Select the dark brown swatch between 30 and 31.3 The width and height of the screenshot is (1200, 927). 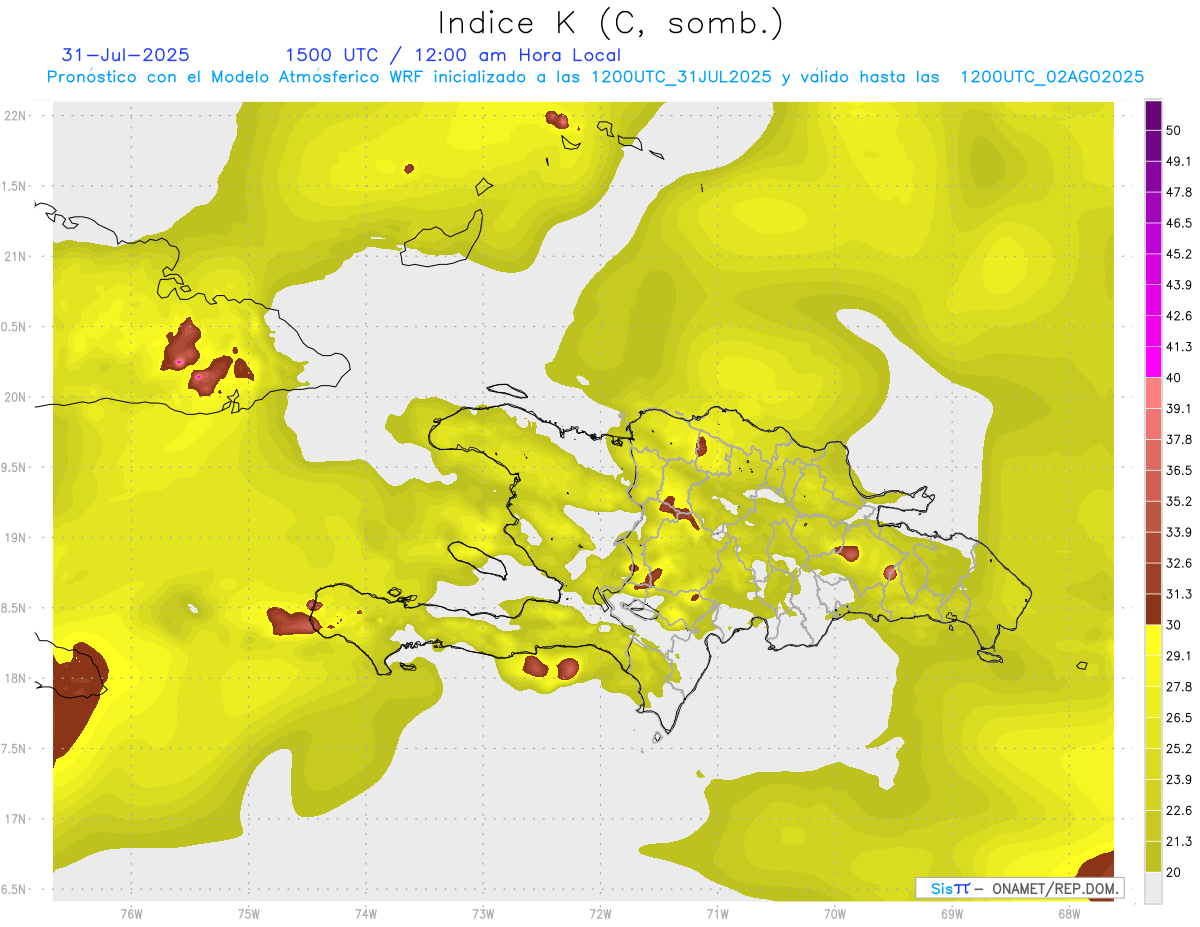tap(1153, 609)
